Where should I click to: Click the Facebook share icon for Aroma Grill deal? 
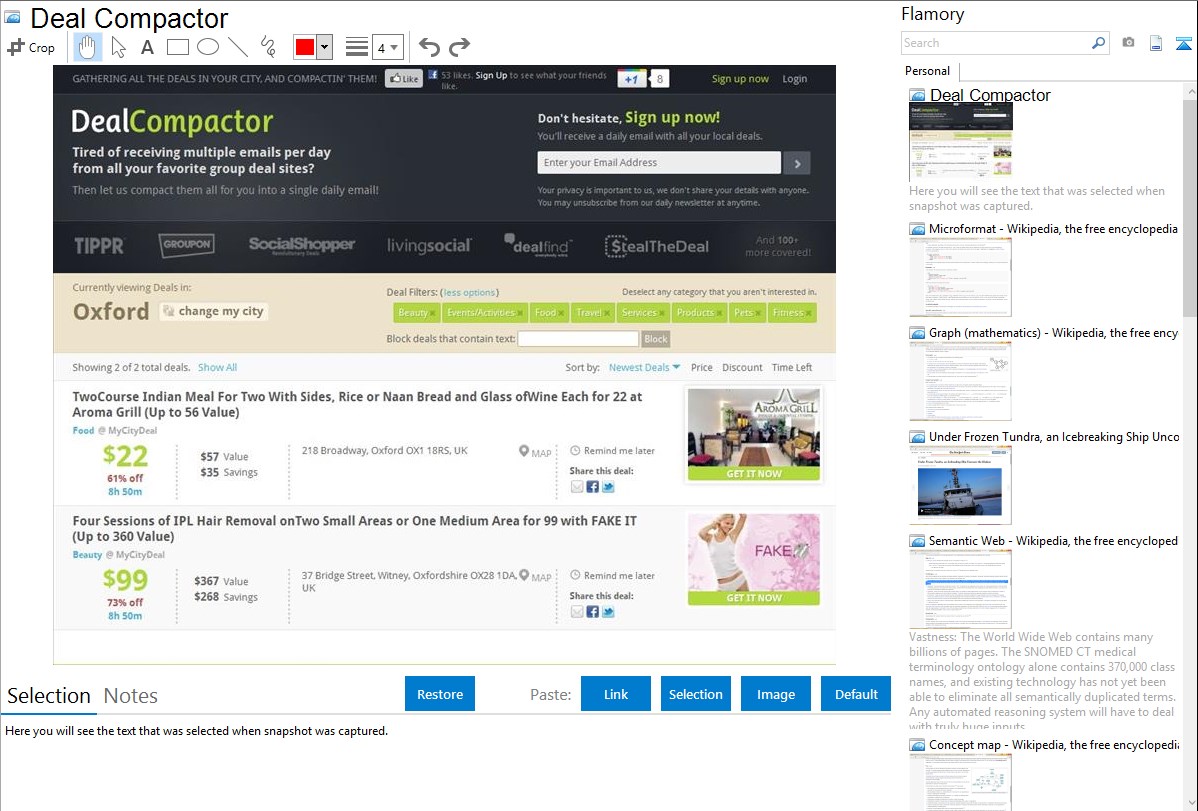(x=593, y=487)
